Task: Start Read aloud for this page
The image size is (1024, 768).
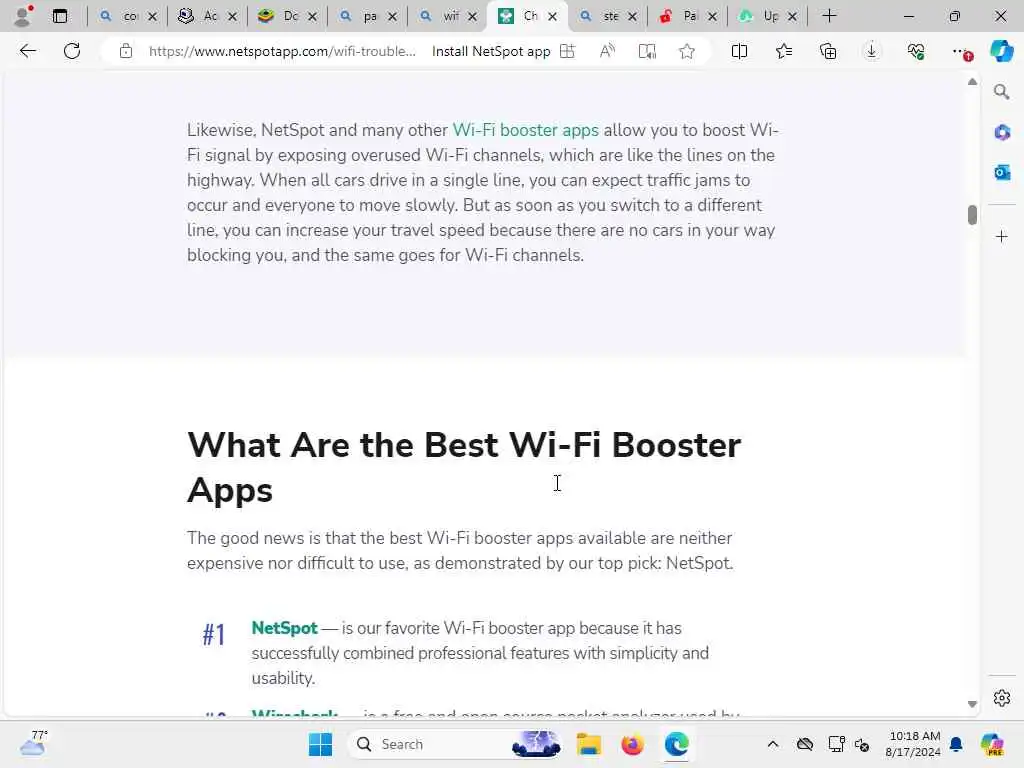Action: 607,51
